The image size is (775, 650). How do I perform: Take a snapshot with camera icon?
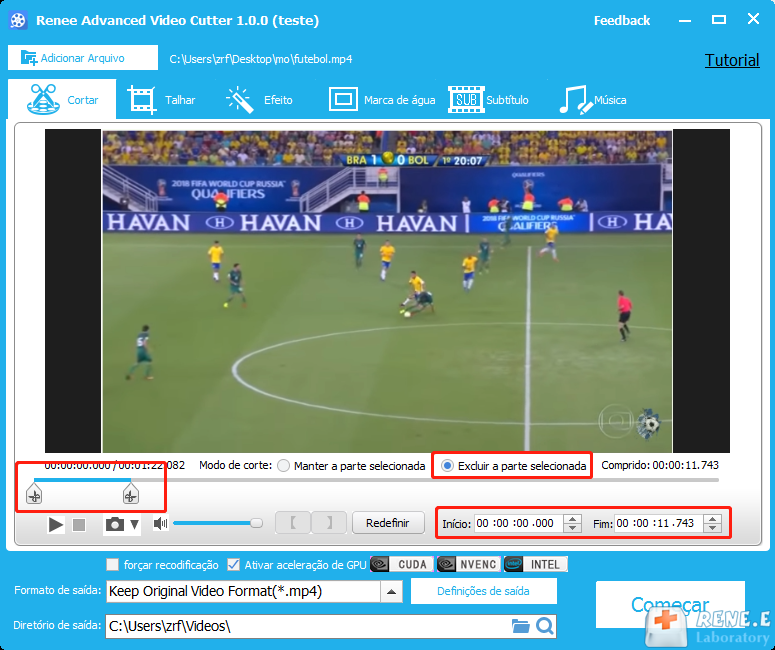(115, 524)
